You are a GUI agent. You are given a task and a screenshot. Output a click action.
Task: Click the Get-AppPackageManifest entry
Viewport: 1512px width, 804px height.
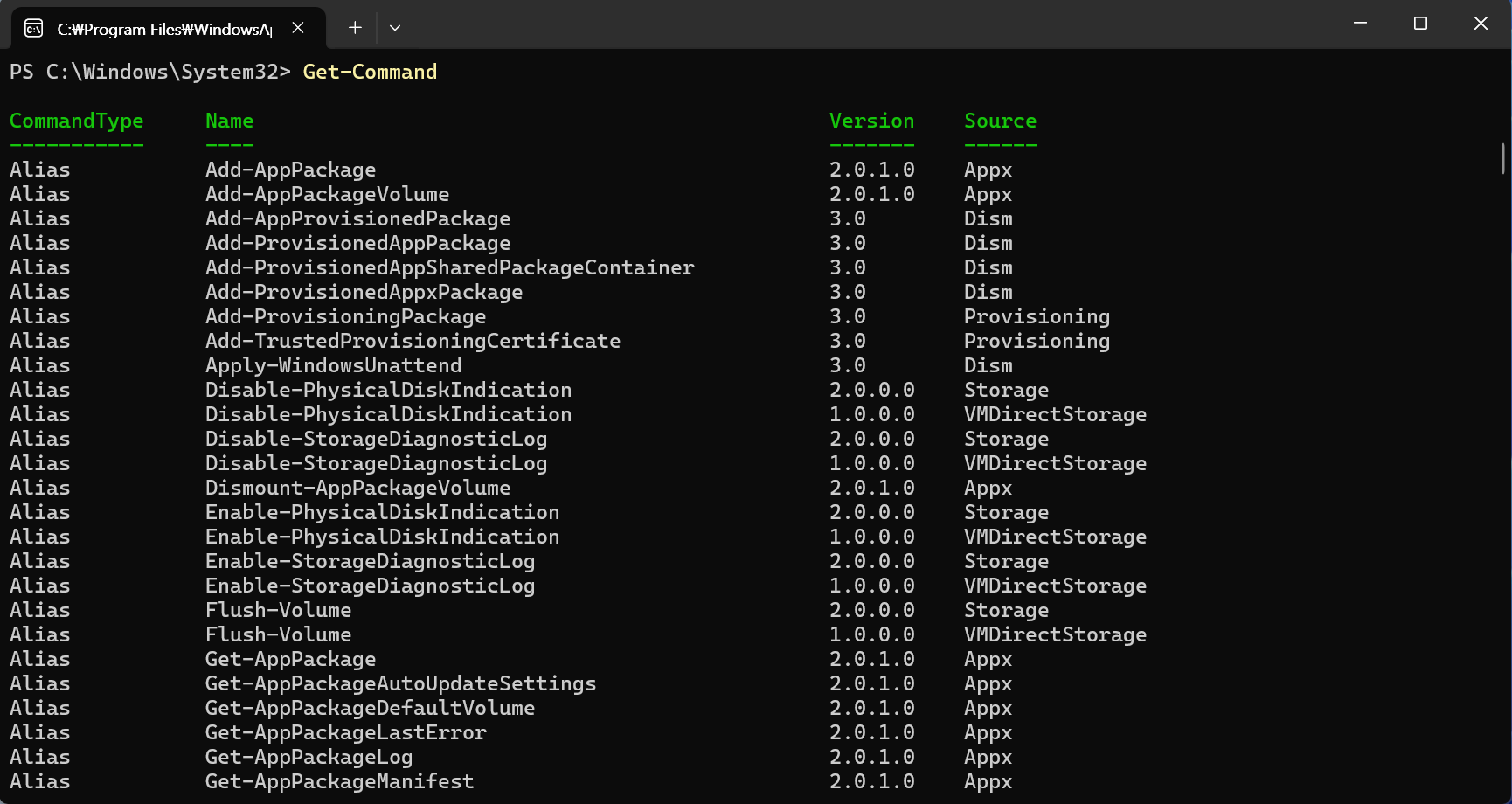click(x=340, y=781)
